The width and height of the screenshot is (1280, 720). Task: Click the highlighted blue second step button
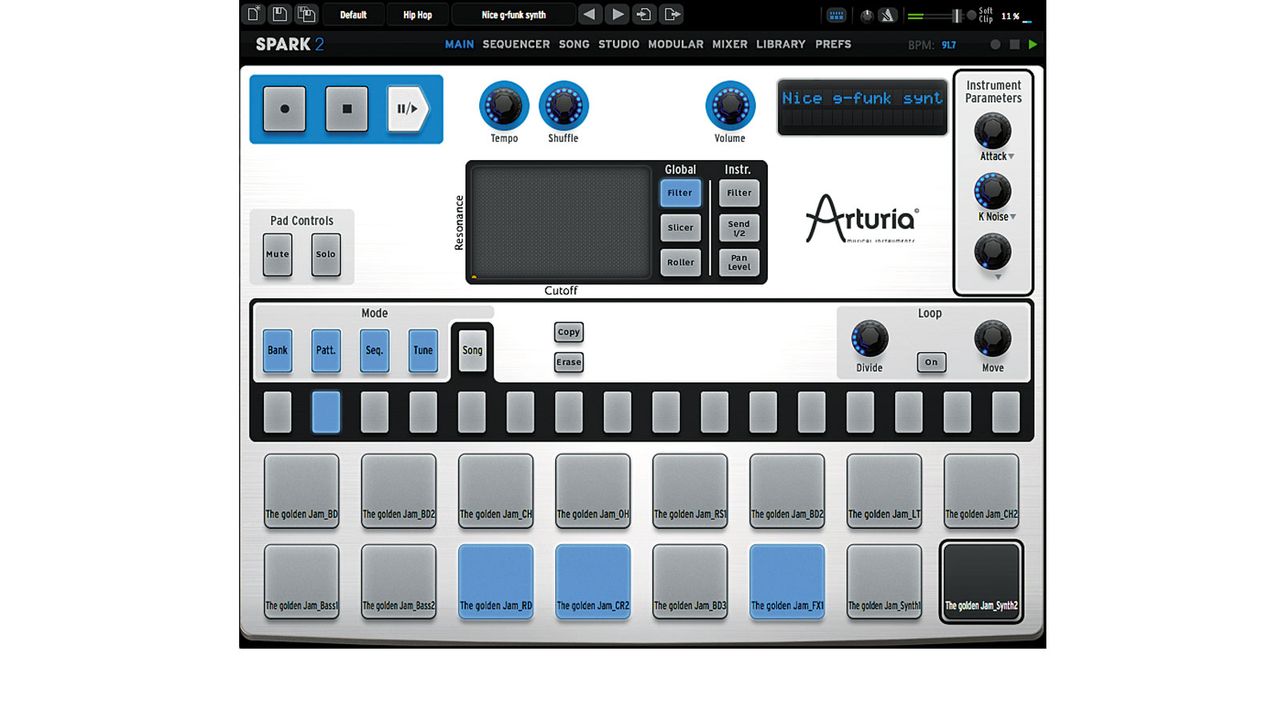pos(326,412)
